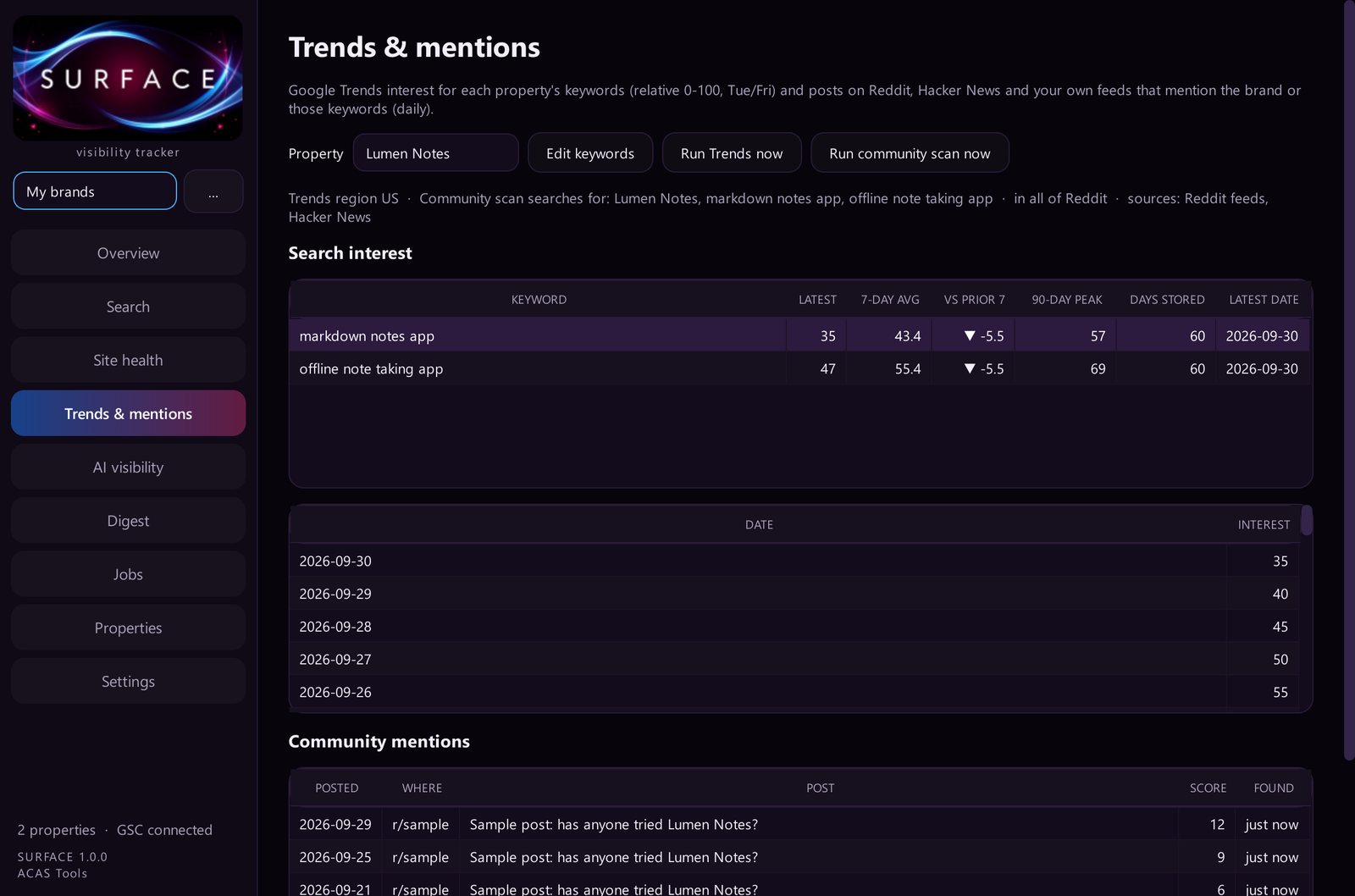The width and height of the screenshot is (1355, 896).
Task: Open the Jobs page
Action: pos(128,574)
